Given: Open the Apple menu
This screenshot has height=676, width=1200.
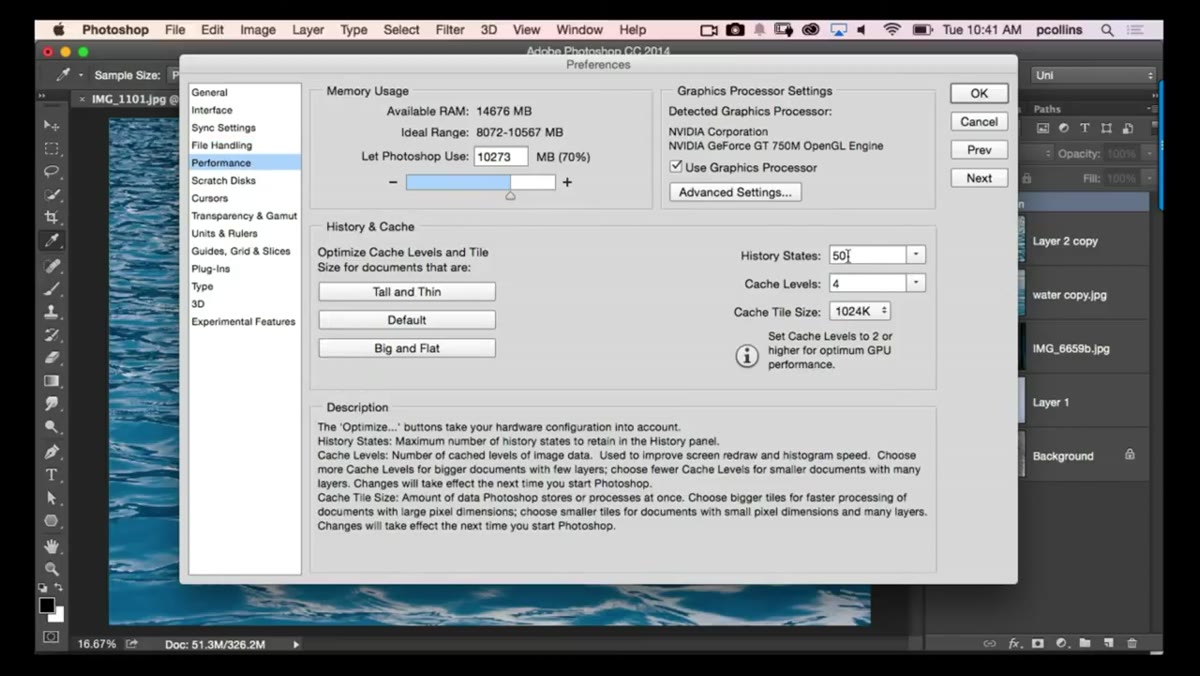Looking at the screenshot, I should 58,30.
